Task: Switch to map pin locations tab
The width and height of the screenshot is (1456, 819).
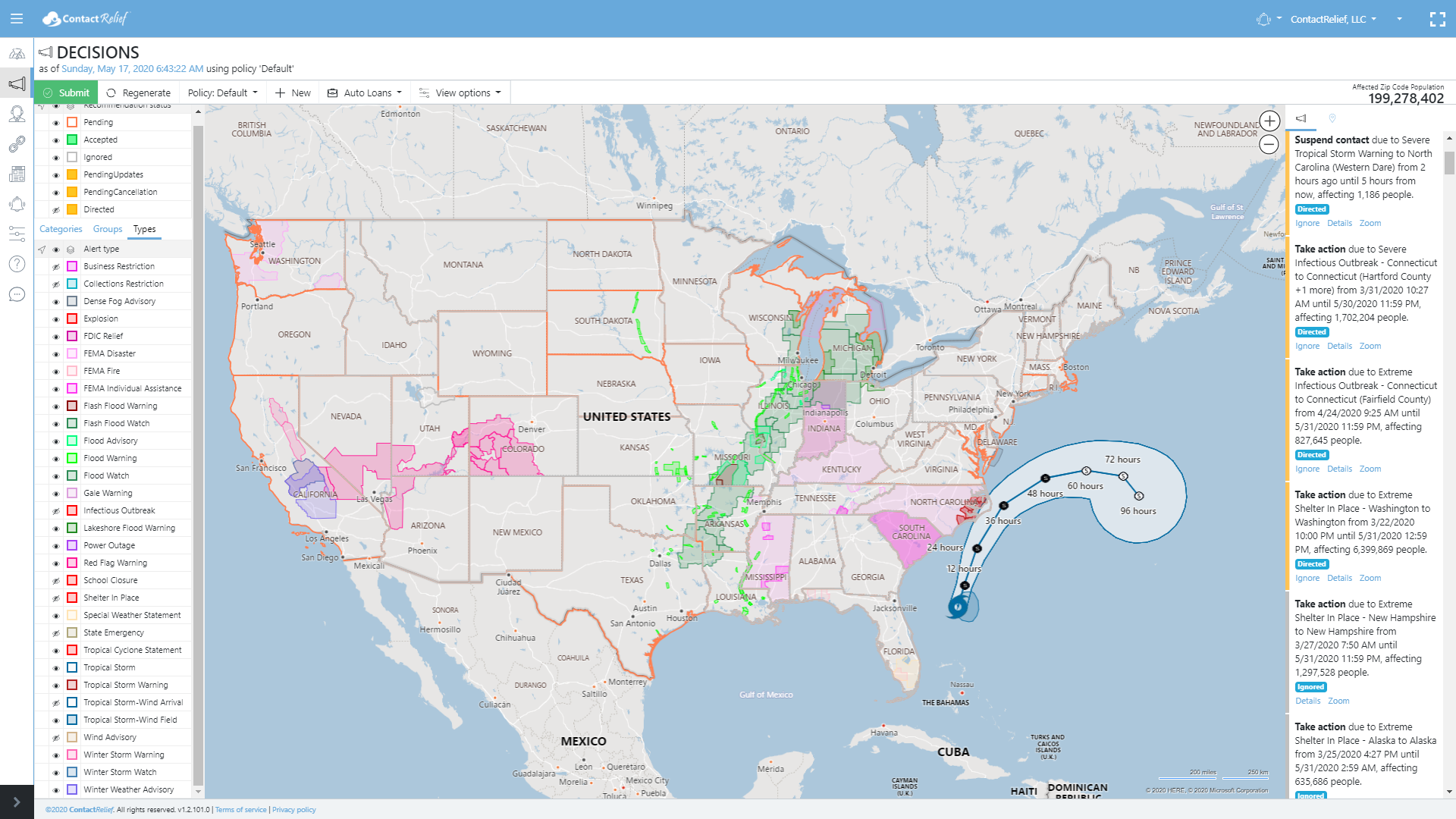Action: pyautogui.click(x=1332, y=118)
